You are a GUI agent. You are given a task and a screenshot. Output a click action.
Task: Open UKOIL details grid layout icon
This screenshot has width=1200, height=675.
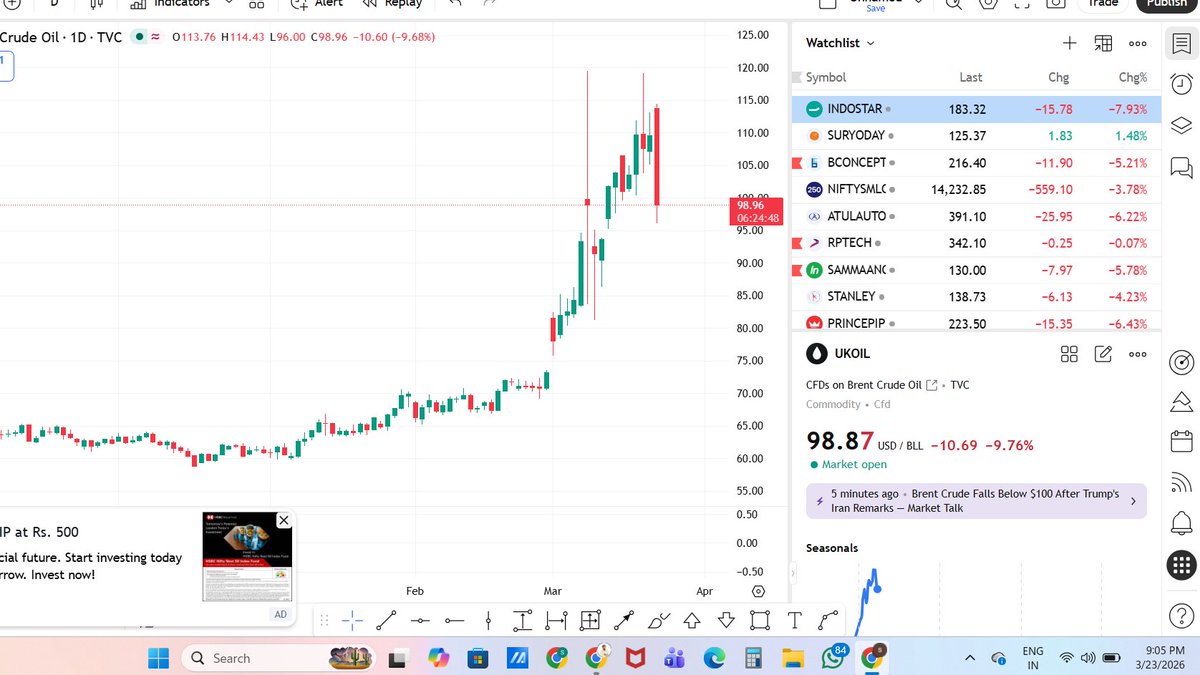click(x=1069, y=354)
